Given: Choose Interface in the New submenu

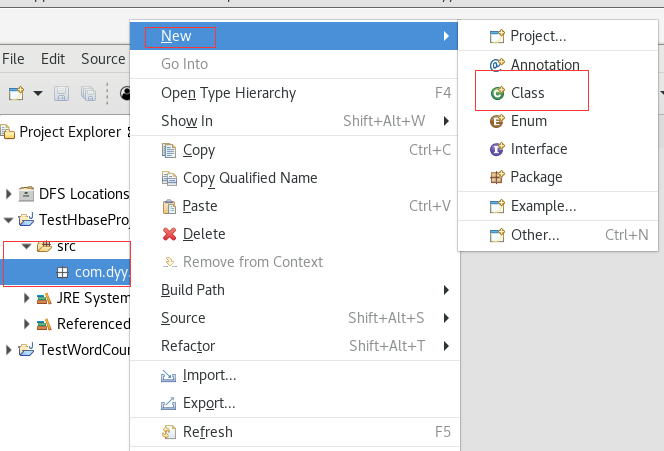Looking at the screenshot, I should coord(558,149).
